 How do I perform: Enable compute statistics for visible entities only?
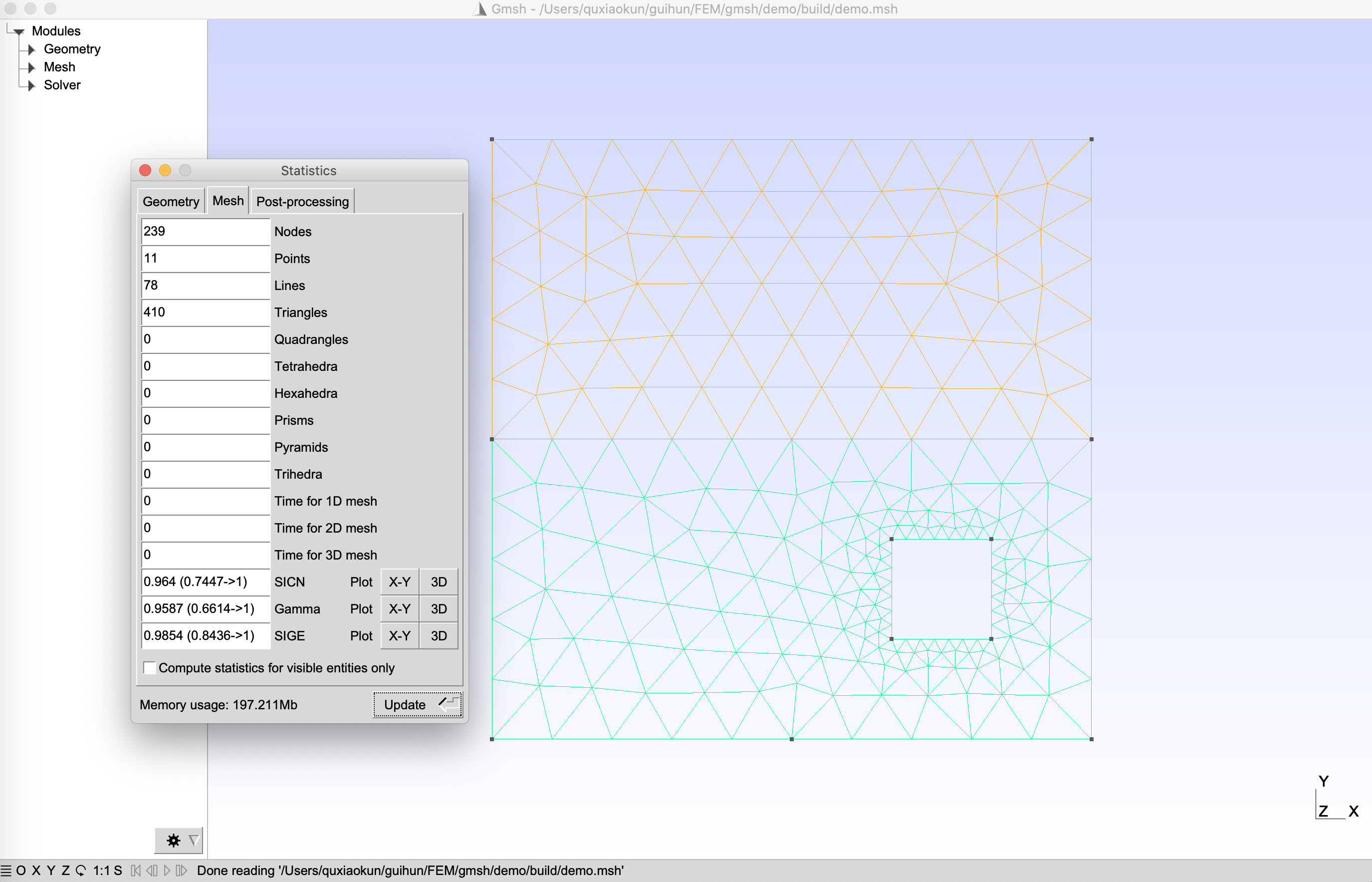tap(149, 668)
